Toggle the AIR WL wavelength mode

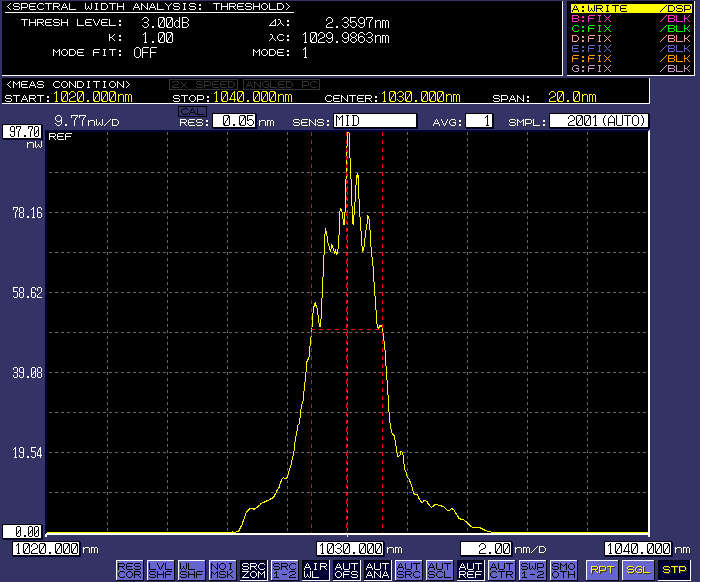click(x=315, y=570)
